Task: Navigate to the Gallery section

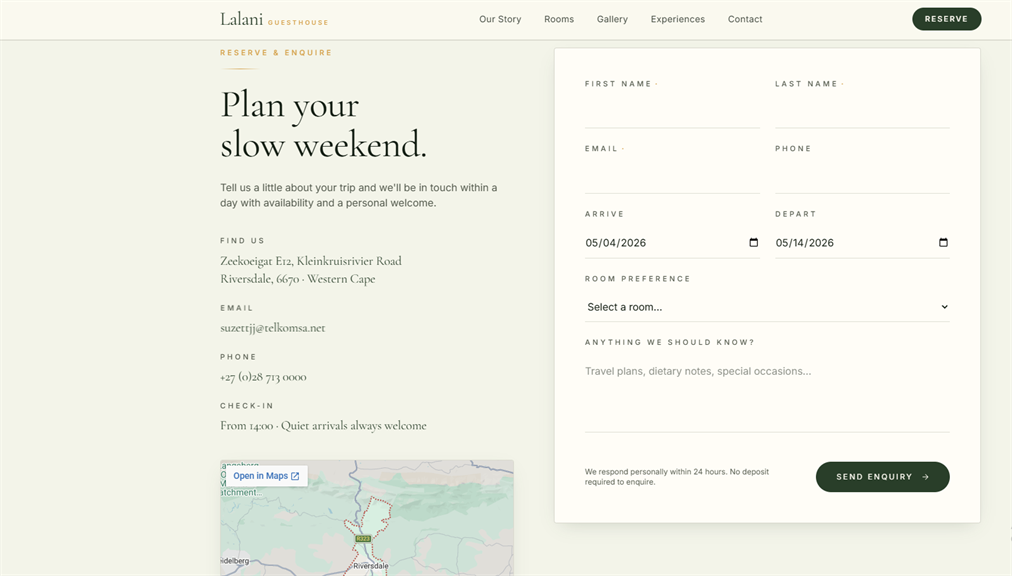Action: click(x=612, y=19)
